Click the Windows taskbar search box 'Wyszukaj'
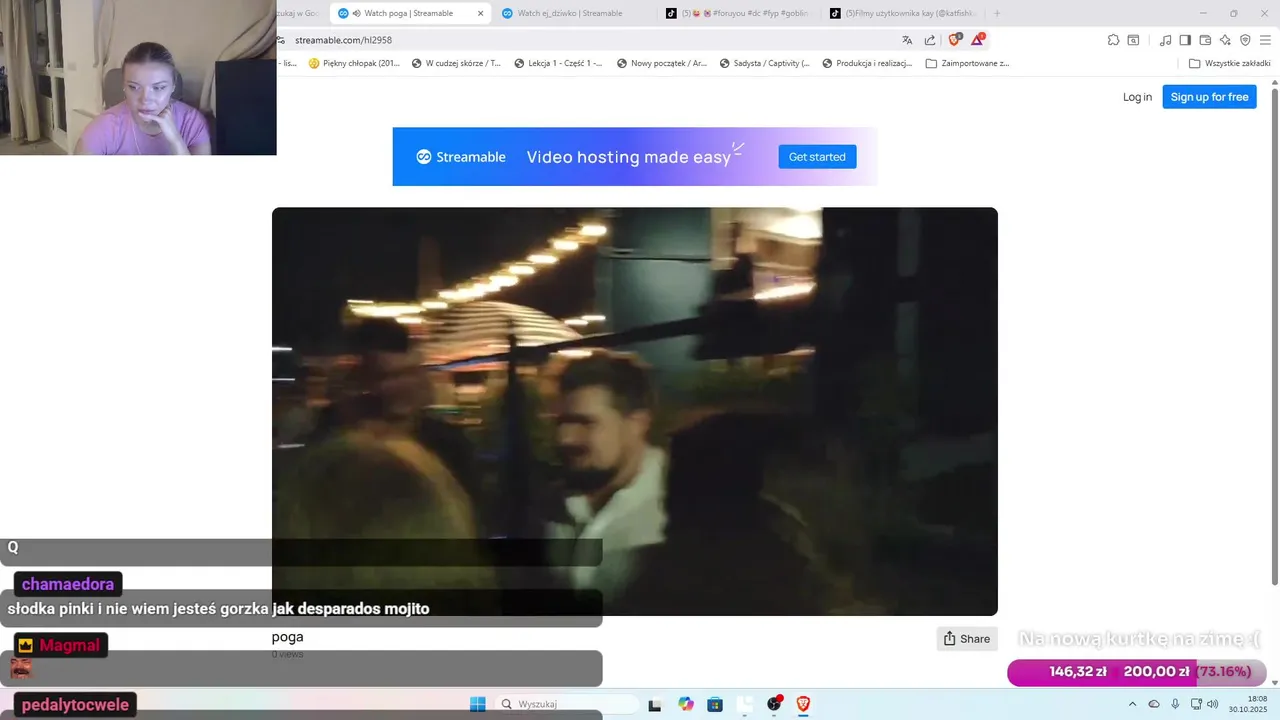This screenshot has height=720, width=1280. point(566,704)
